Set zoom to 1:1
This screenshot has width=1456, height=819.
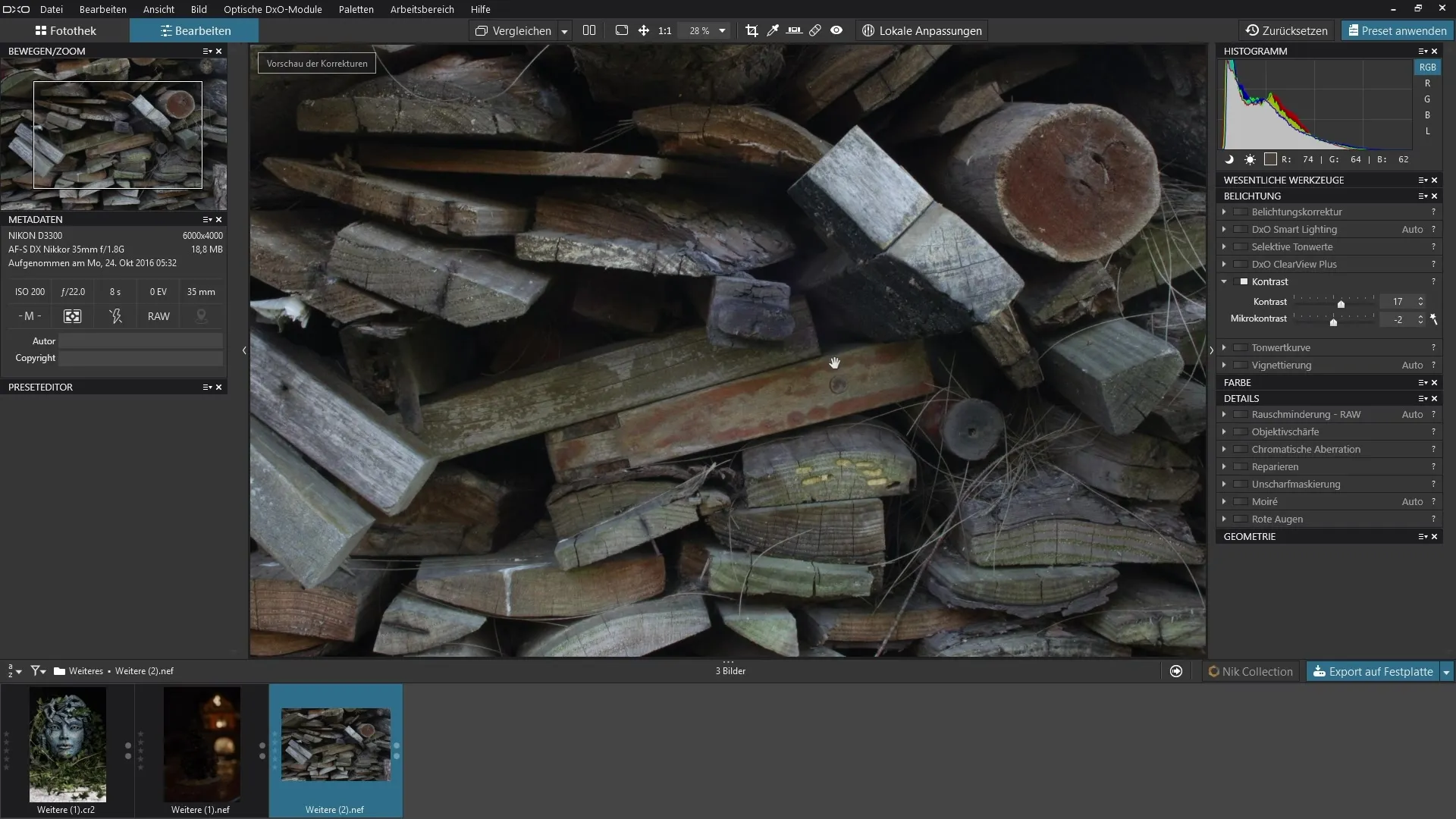[x=665, y=31]
